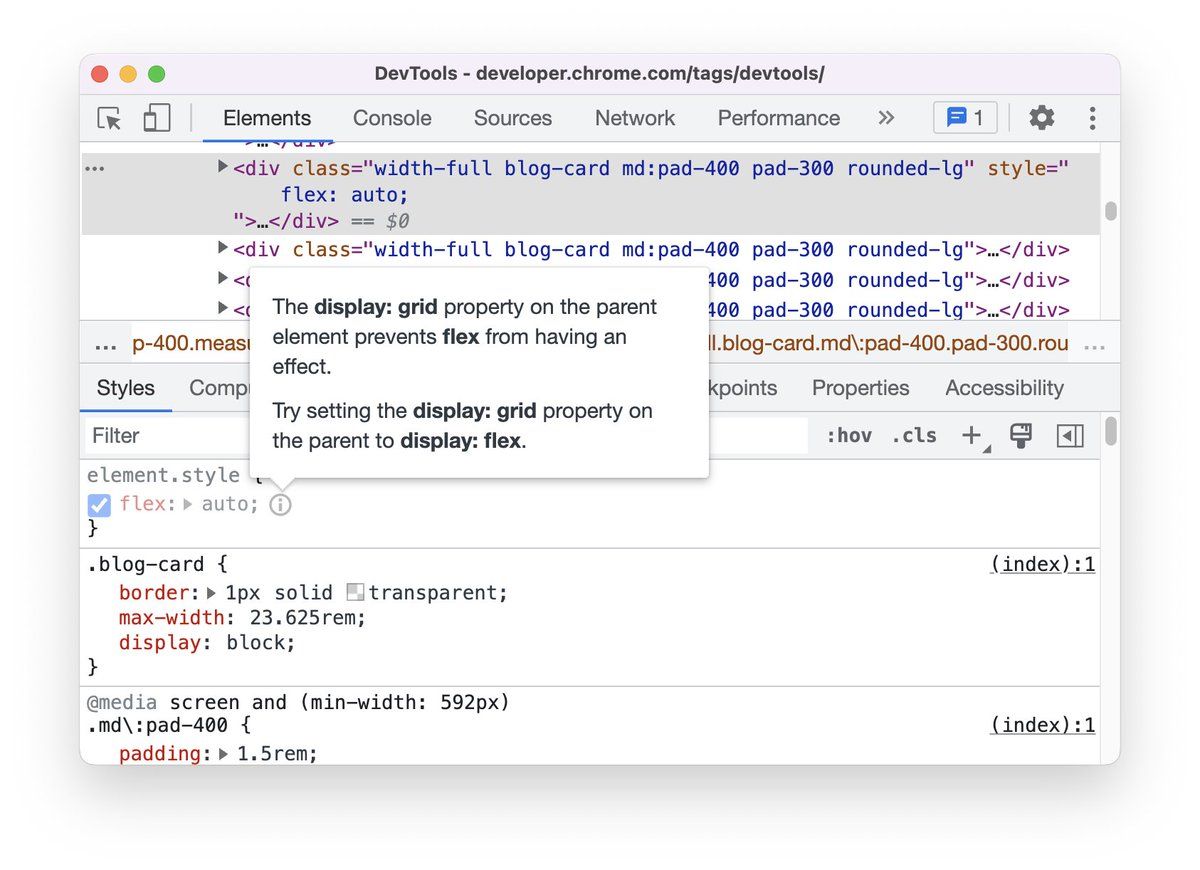Toggle the :hov element state panel
Image resolution: width=1200 pixels, height=870 pixels.
[849, 435]
